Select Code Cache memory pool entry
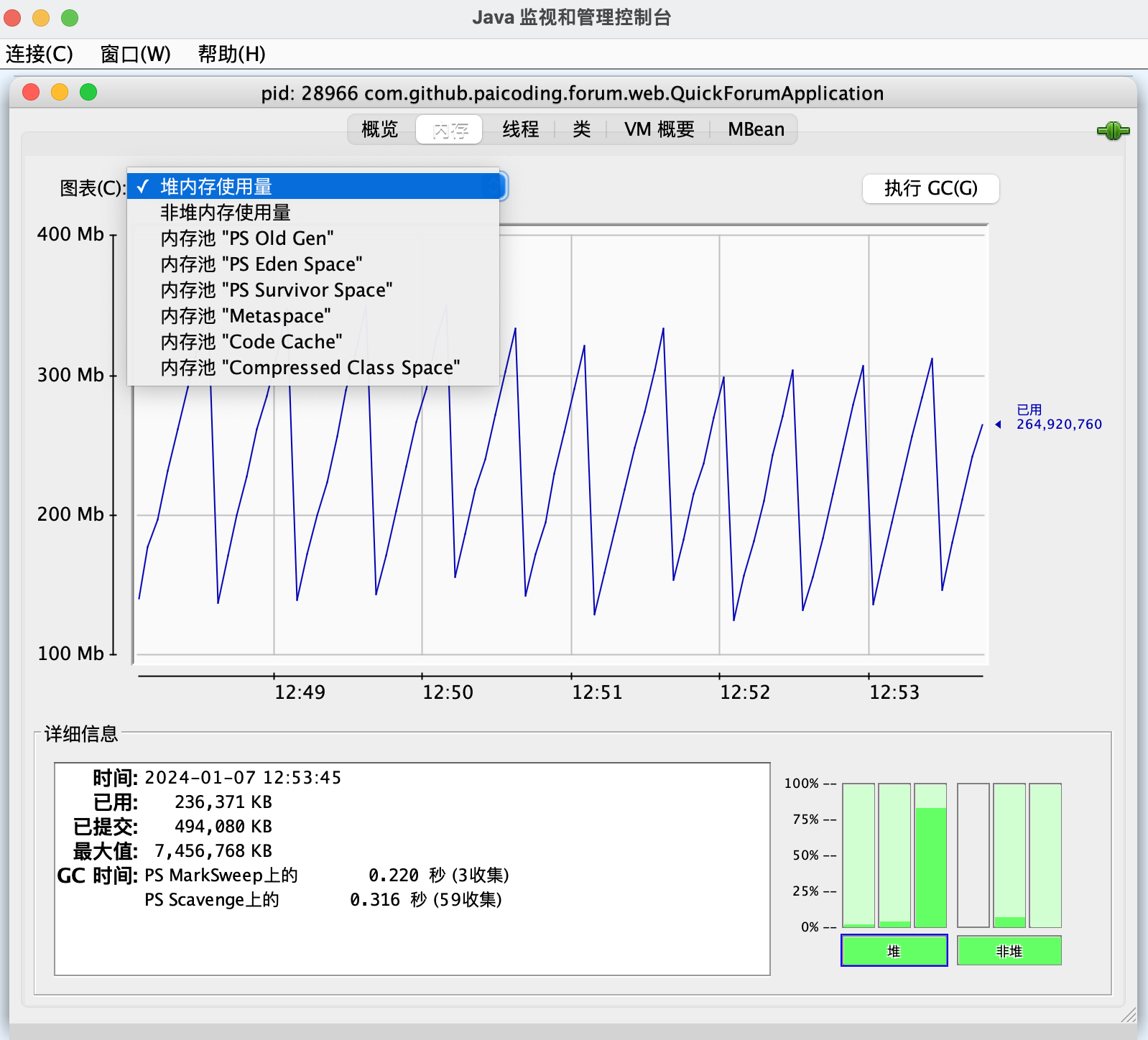The width and height of the screenshot is (1148, 1040). [x=251, y=342]
